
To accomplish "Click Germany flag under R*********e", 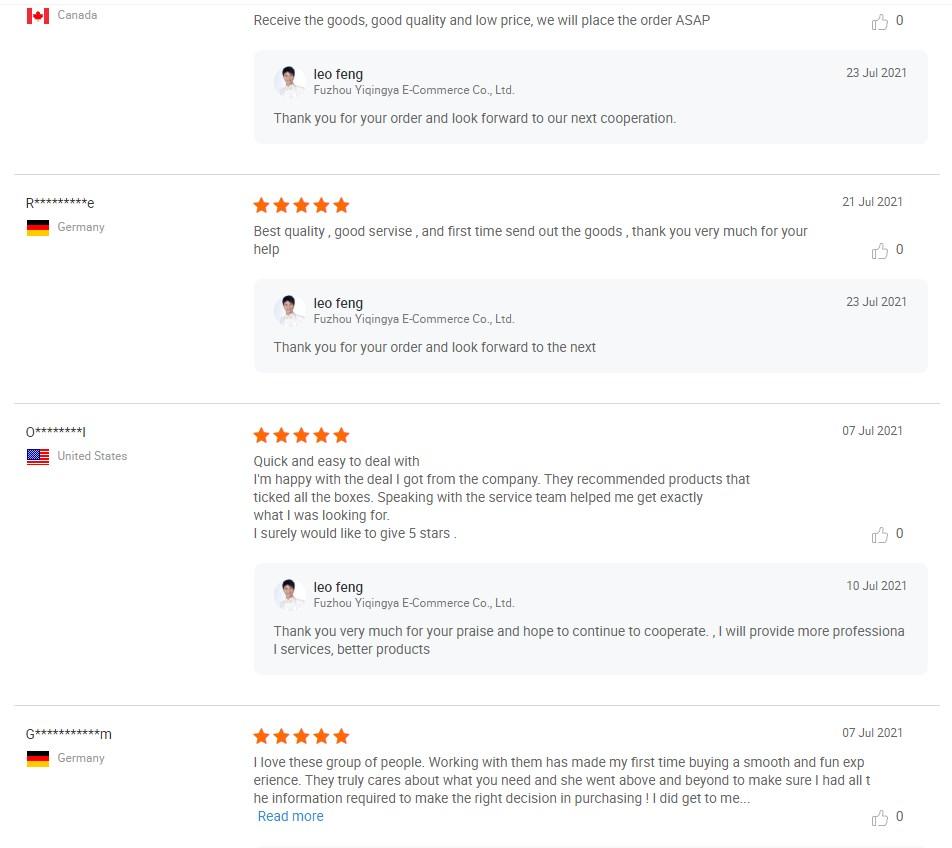I will tap(38, 228).
